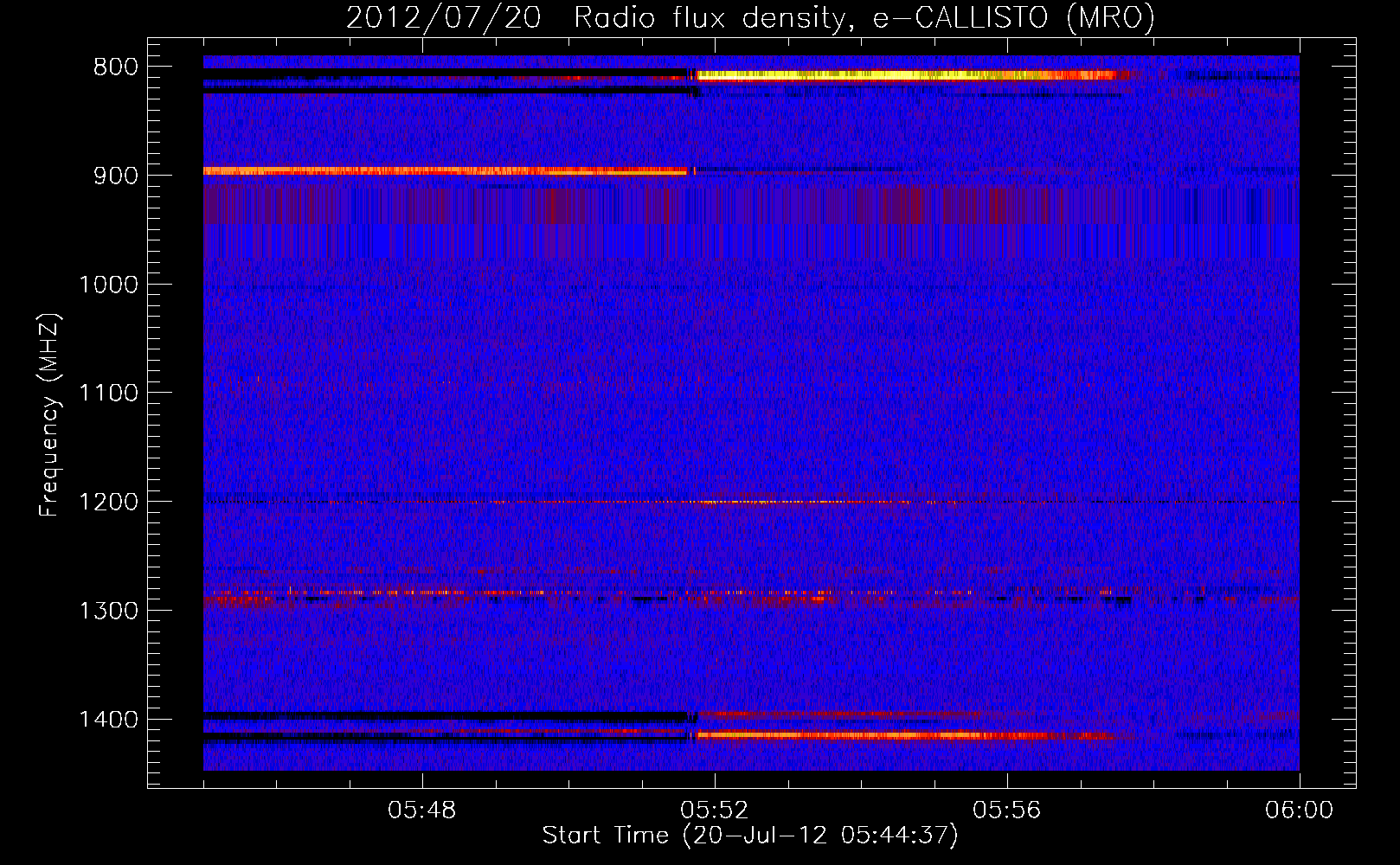Screen dimensions: 1400x865
Task: Click the 05:56 time tick label
Action: pos(1006,811)
